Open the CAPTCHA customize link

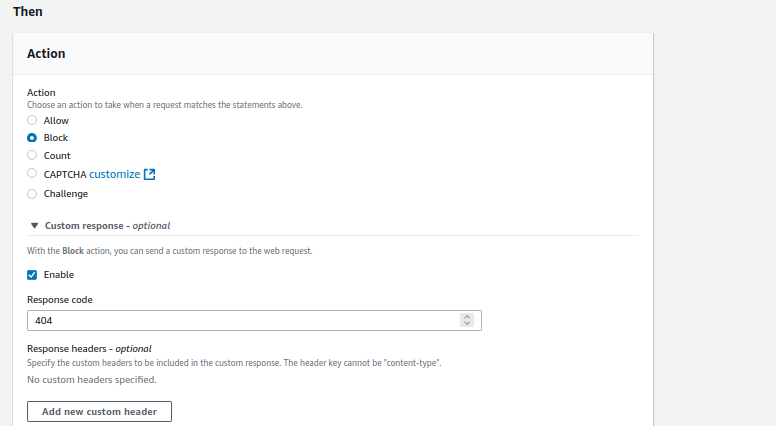pos(114,174)
